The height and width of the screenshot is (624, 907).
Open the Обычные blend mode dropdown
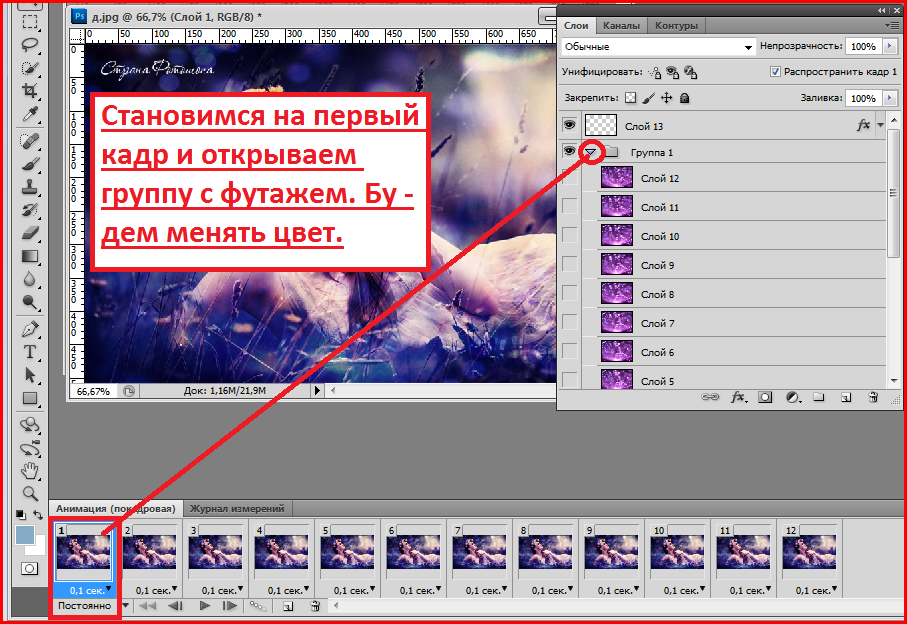click(658, 47)
